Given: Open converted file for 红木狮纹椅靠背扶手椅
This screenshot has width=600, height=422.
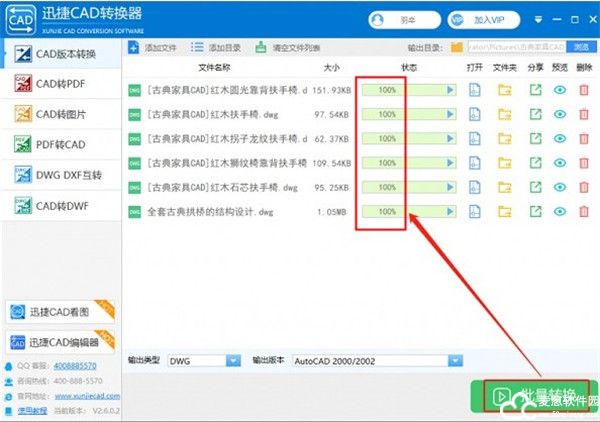Looking at the screenshot, I should (x=474, y=163).
